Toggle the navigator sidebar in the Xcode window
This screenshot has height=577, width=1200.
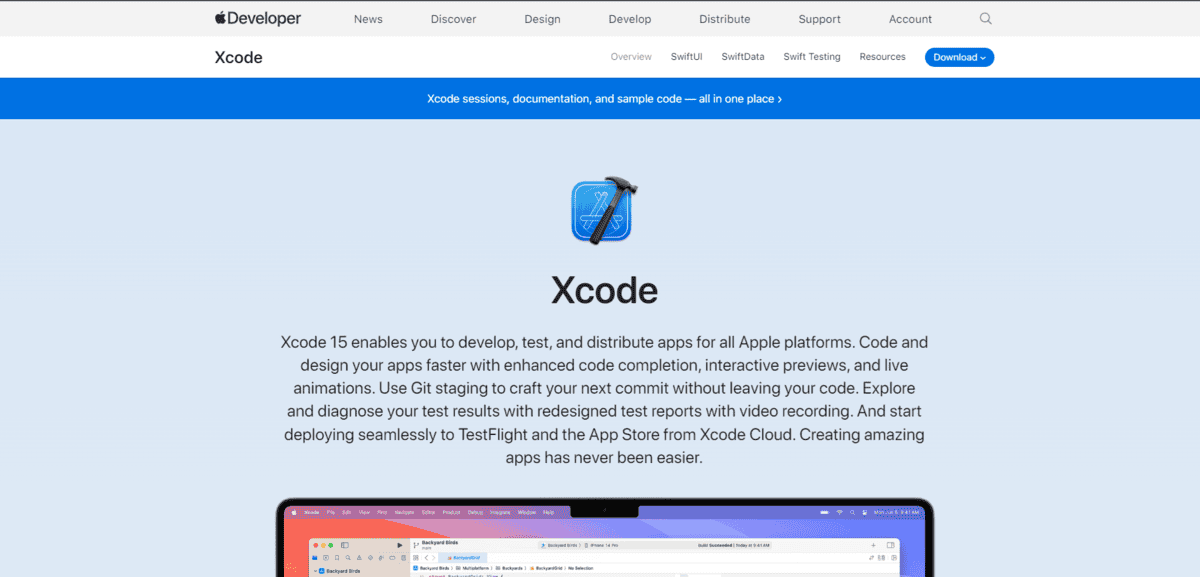[x=343, y=545]
